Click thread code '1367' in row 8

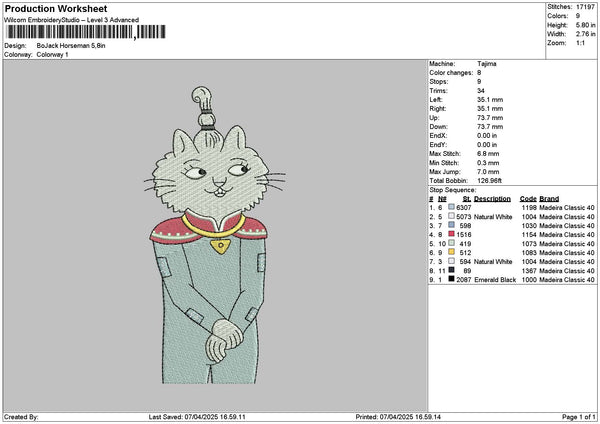[529, 271]
